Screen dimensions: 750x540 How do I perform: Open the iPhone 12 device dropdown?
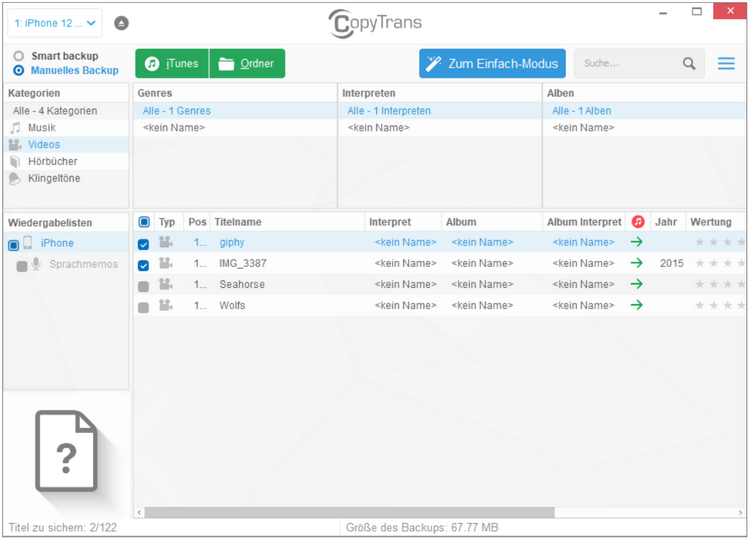click(55, 23)
